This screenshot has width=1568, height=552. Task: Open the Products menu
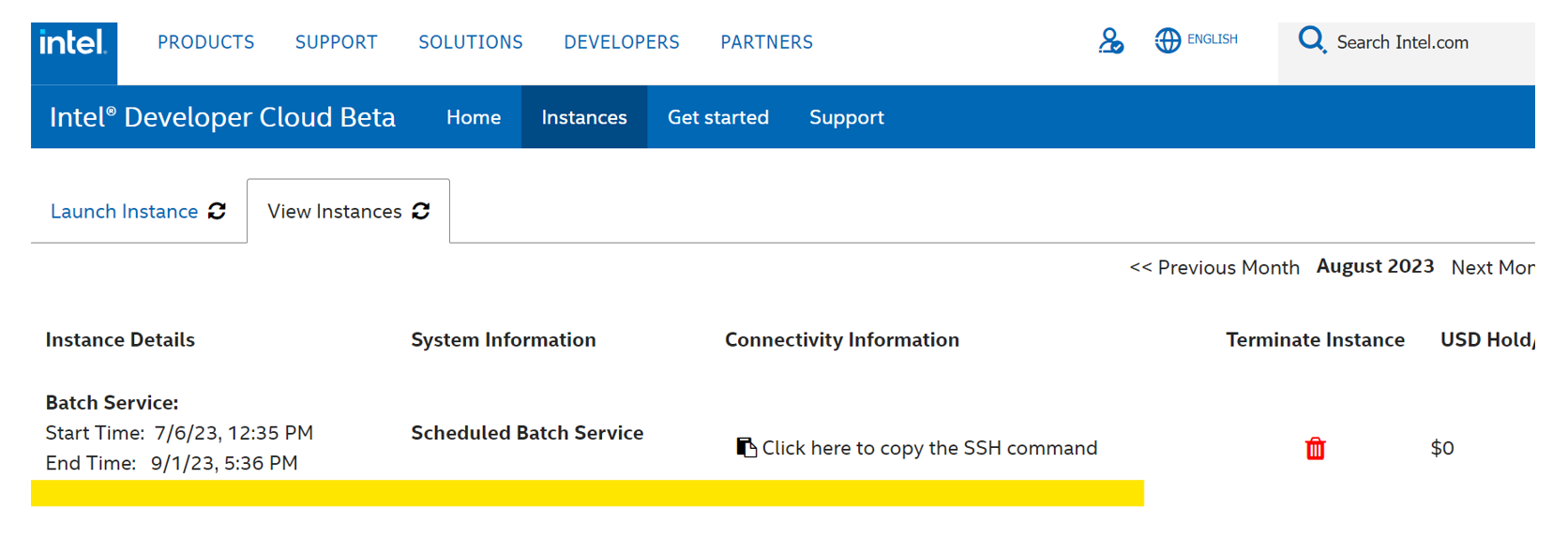(205, 42)
